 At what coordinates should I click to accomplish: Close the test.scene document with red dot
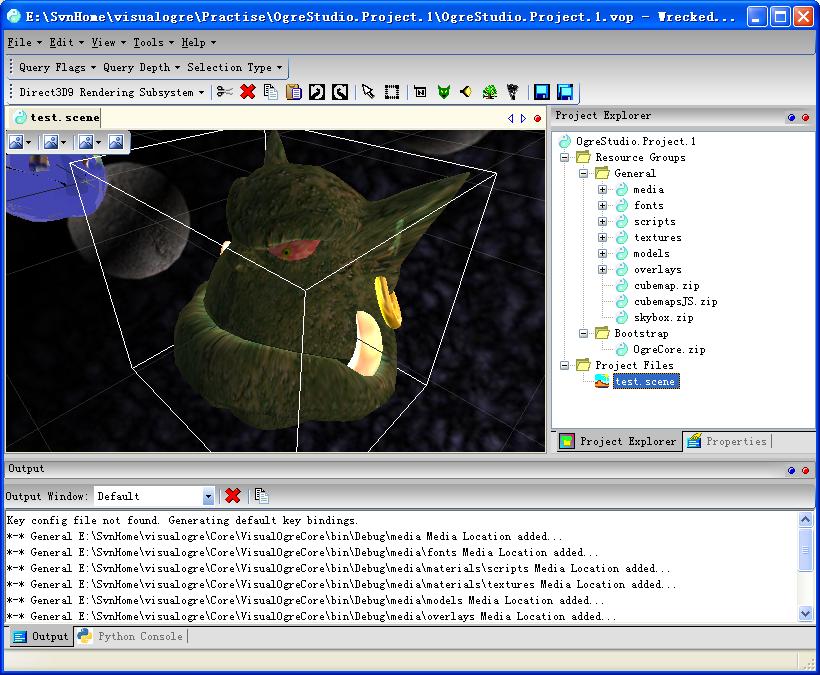click(x=537, y=119)
